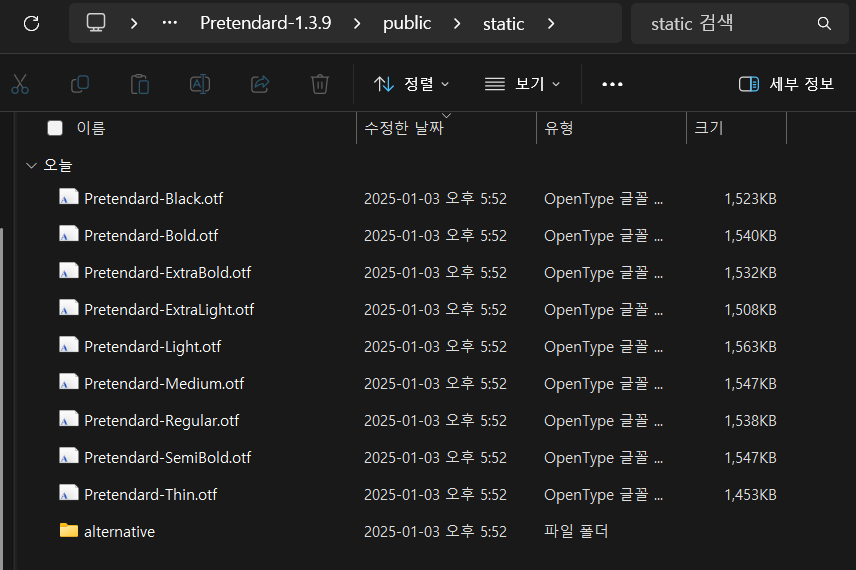The image size is (856, 570).
Task: Select the Pretendard-ExtraLight.otf file name
Action: coord(169,310)
